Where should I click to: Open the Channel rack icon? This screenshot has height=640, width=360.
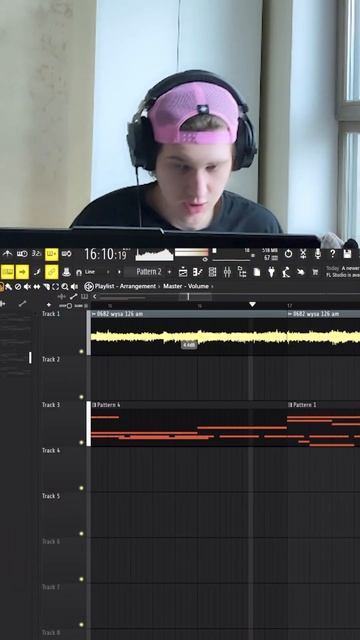coord(212,272)
